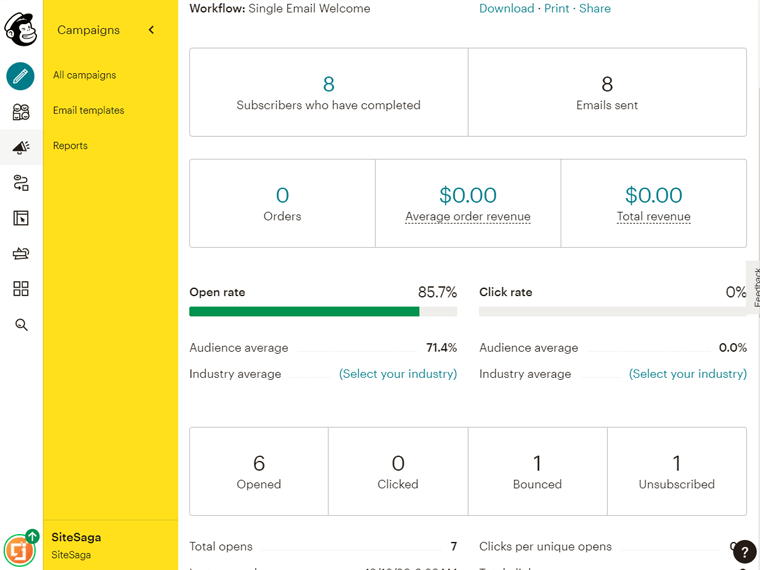Click the Total opens row

(323, 546)
